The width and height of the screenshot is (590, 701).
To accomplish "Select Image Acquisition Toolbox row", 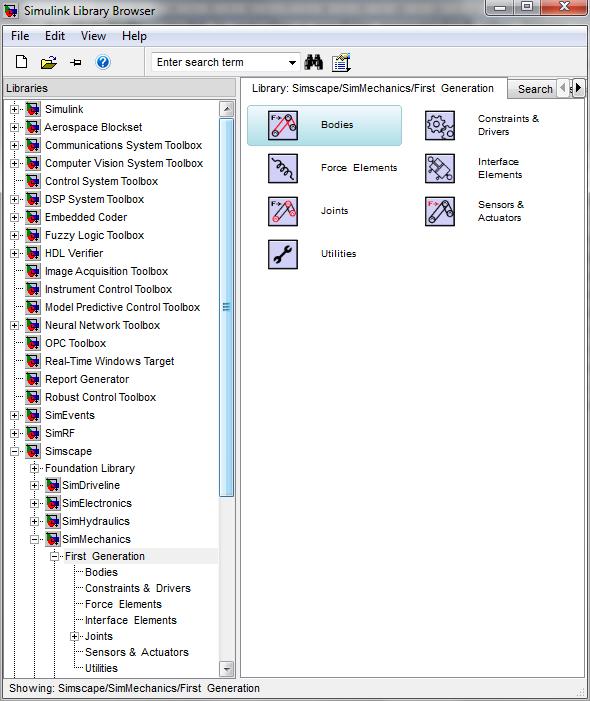I will point(106,271).
